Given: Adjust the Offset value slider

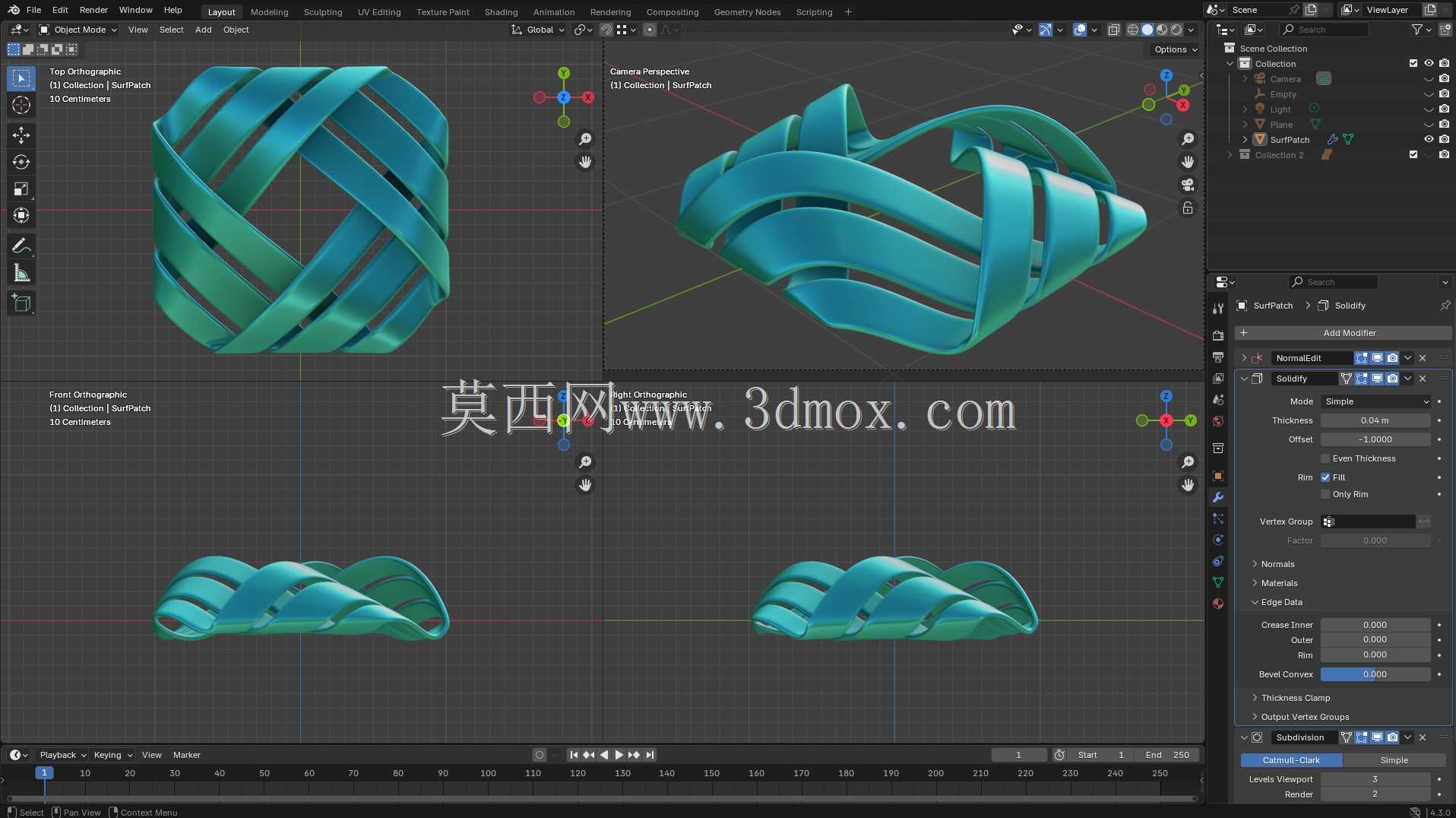Looking at the screenshot, I should pyautogui.click(x=1375, y=439).
